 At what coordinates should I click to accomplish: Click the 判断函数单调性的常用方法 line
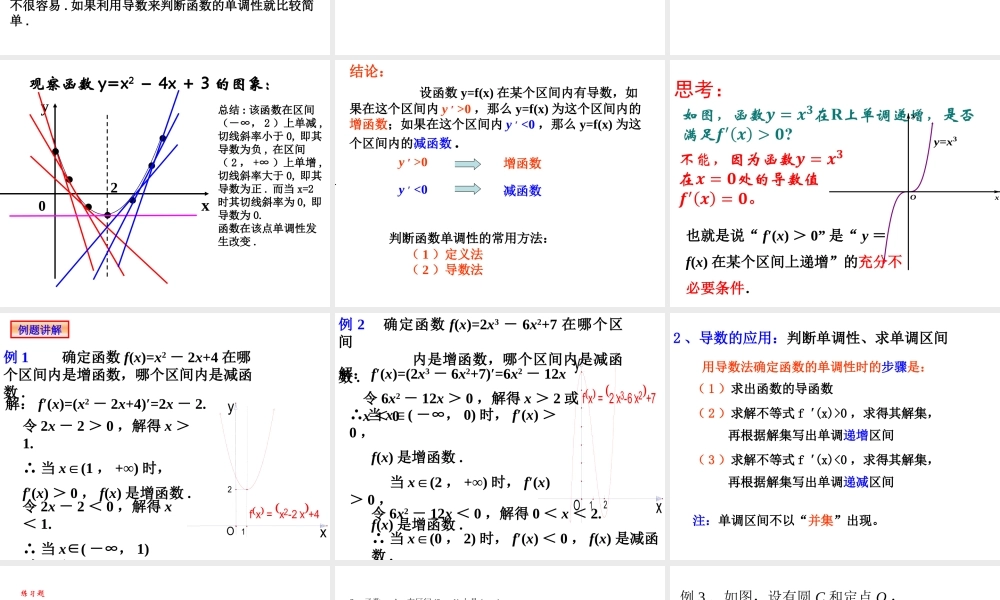[469, 238]
